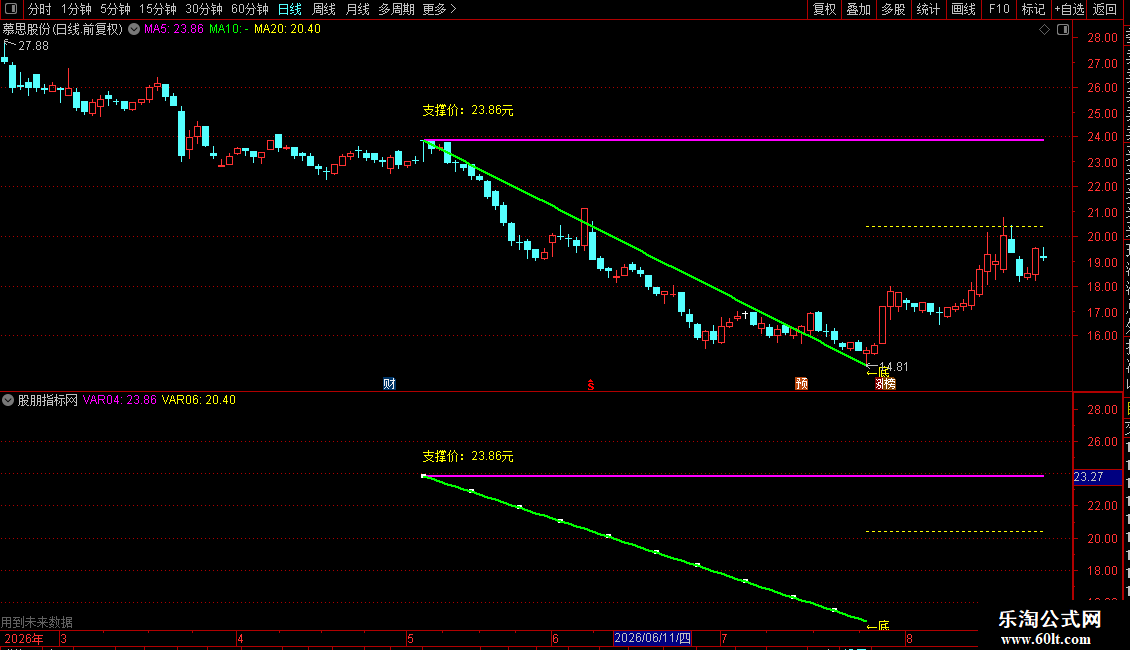Expand the 更多 periods menu
Viewport: 1130px width, 650px height.
click(x=439, y=9)
